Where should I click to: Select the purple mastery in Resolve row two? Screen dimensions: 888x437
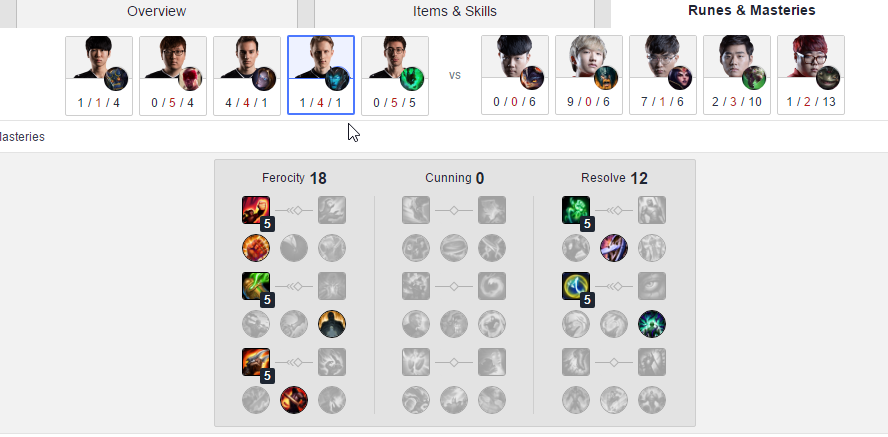(614, 248)
